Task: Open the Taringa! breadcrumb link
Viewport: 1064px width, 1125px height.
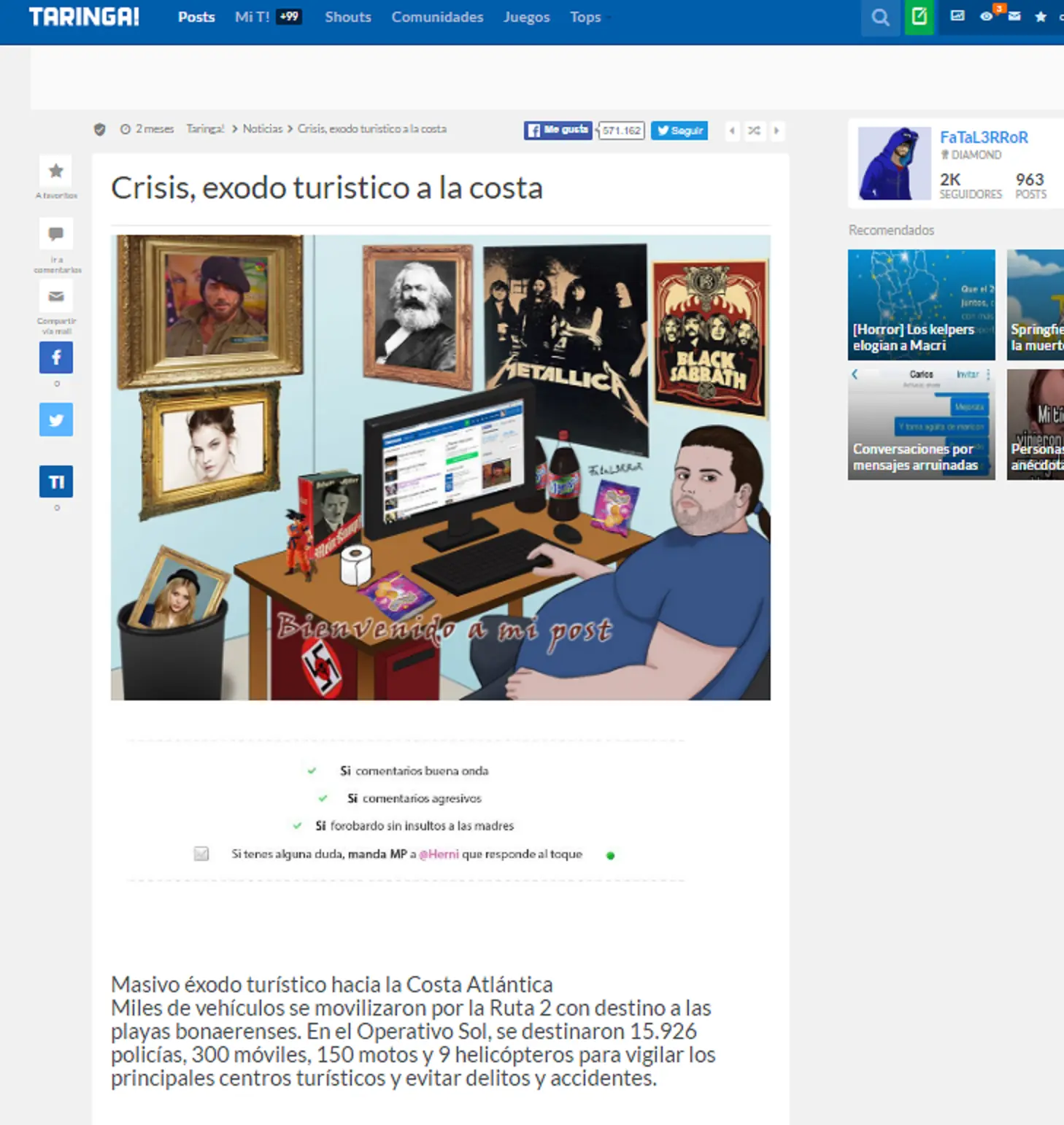Action: tap(205, 129)
